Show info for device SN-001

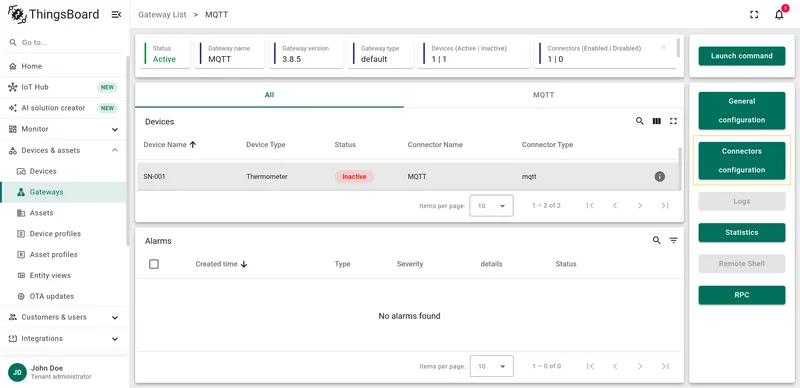660,177
